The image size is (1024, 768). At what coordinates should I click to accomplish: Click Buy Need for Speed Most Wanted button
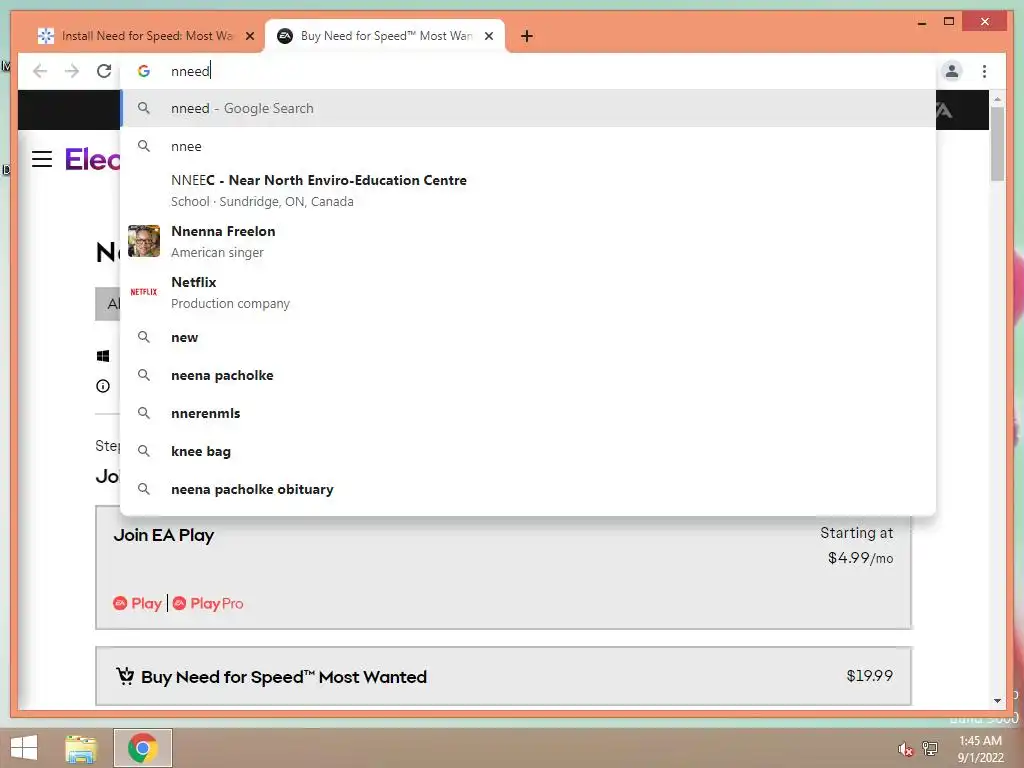(504, 676)
